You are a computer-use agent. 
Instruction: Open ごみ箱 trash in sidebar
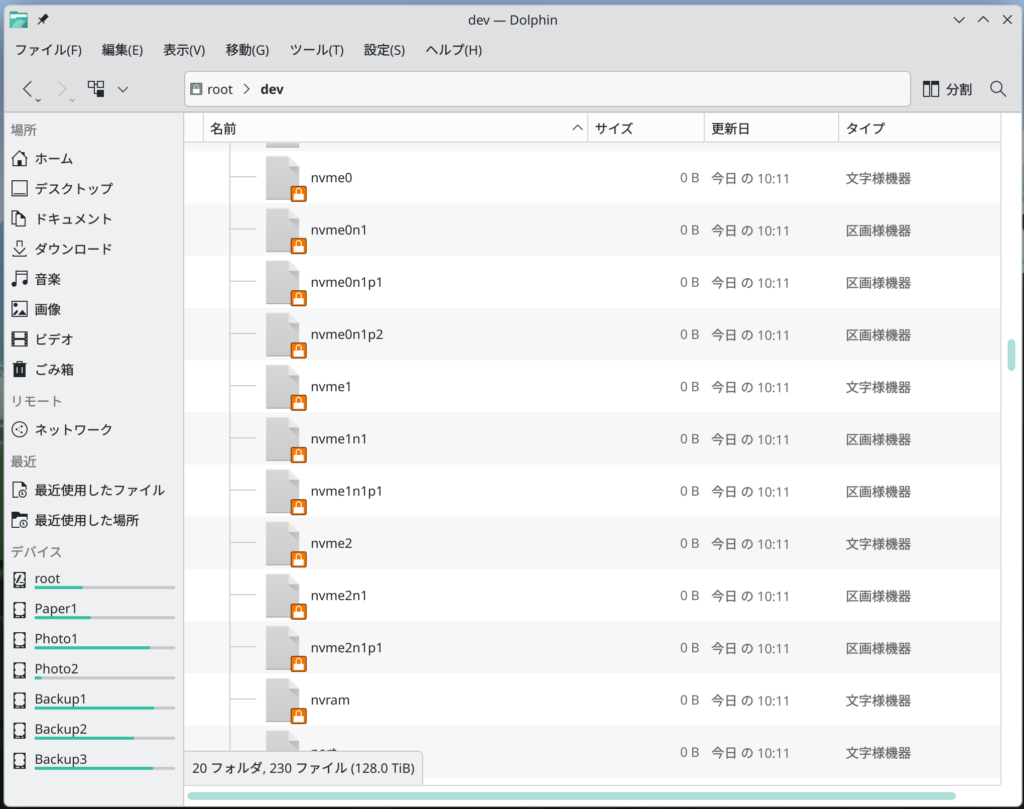click(x=54, y=369)
